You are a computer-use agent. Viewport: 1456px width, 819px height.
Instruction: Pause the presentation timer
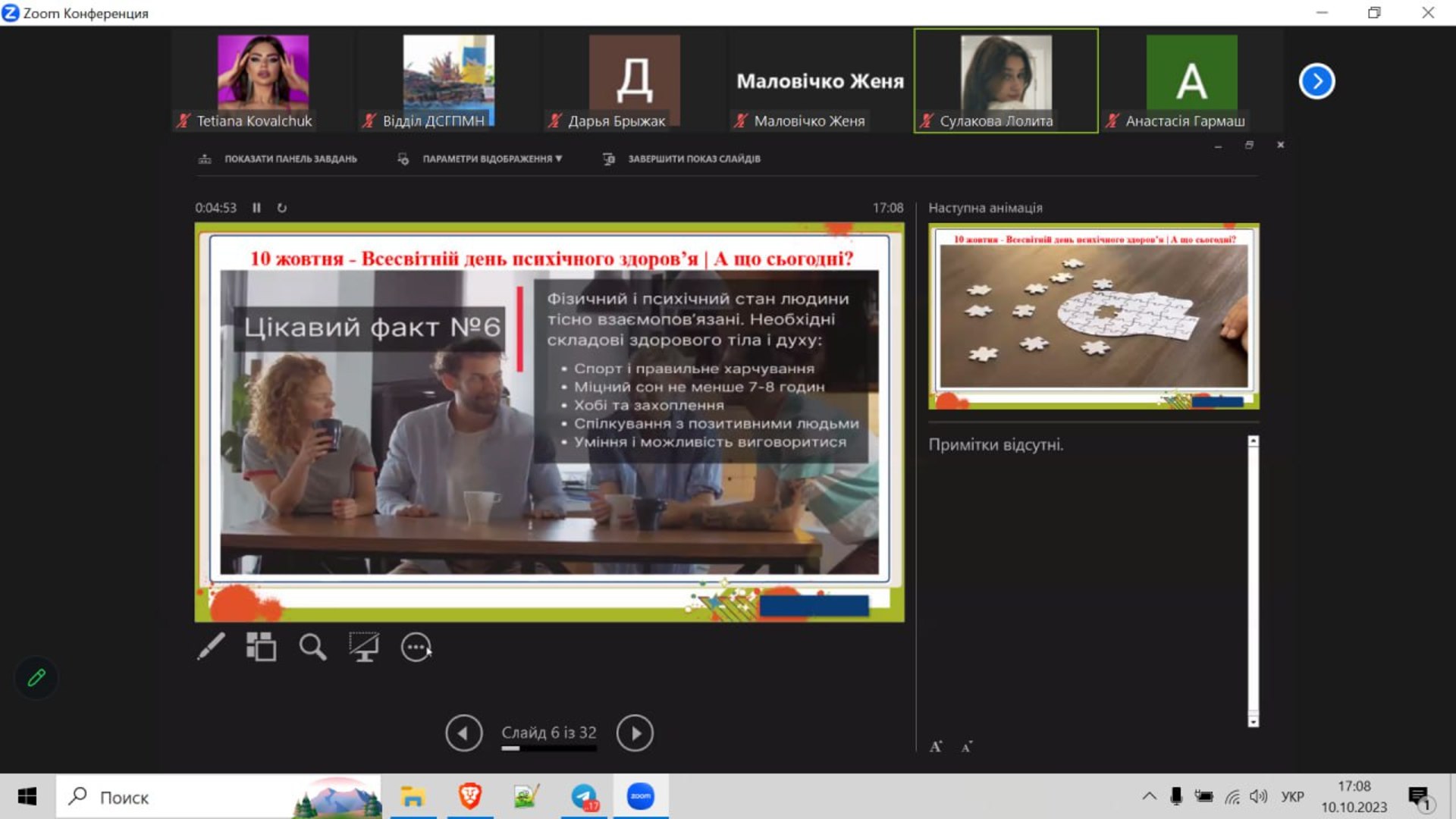point(257,208)
